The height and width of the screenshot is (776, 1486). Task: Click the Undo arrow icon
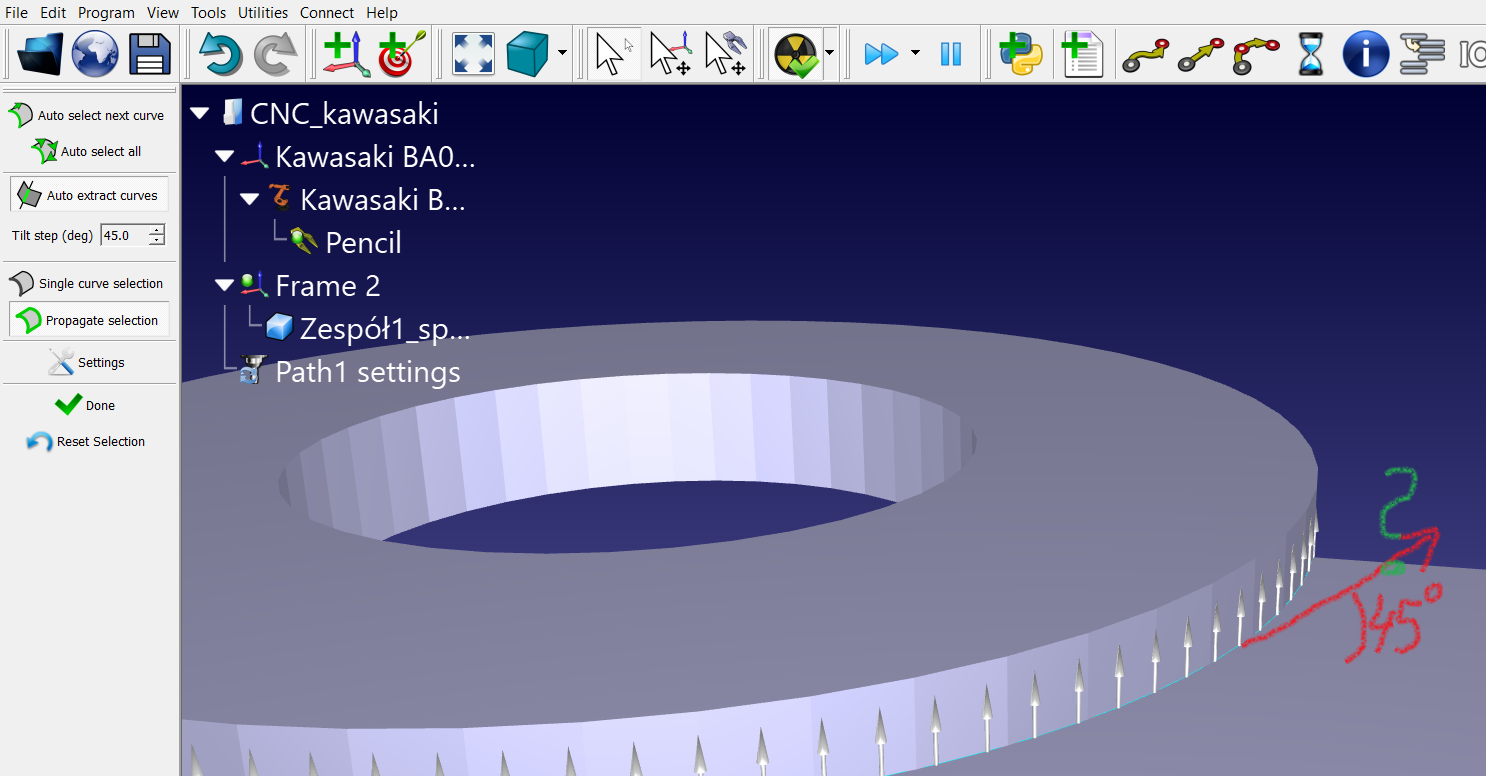click(x=220, y=54)
